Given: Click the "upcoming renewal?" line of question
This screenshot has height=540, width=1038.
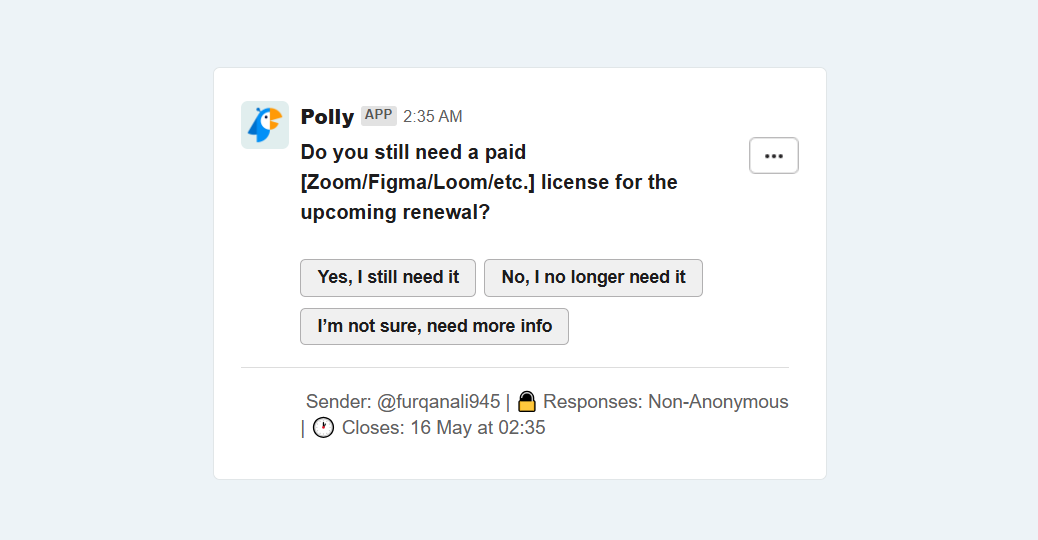Looking at the screenshot, I should (395, 212).
